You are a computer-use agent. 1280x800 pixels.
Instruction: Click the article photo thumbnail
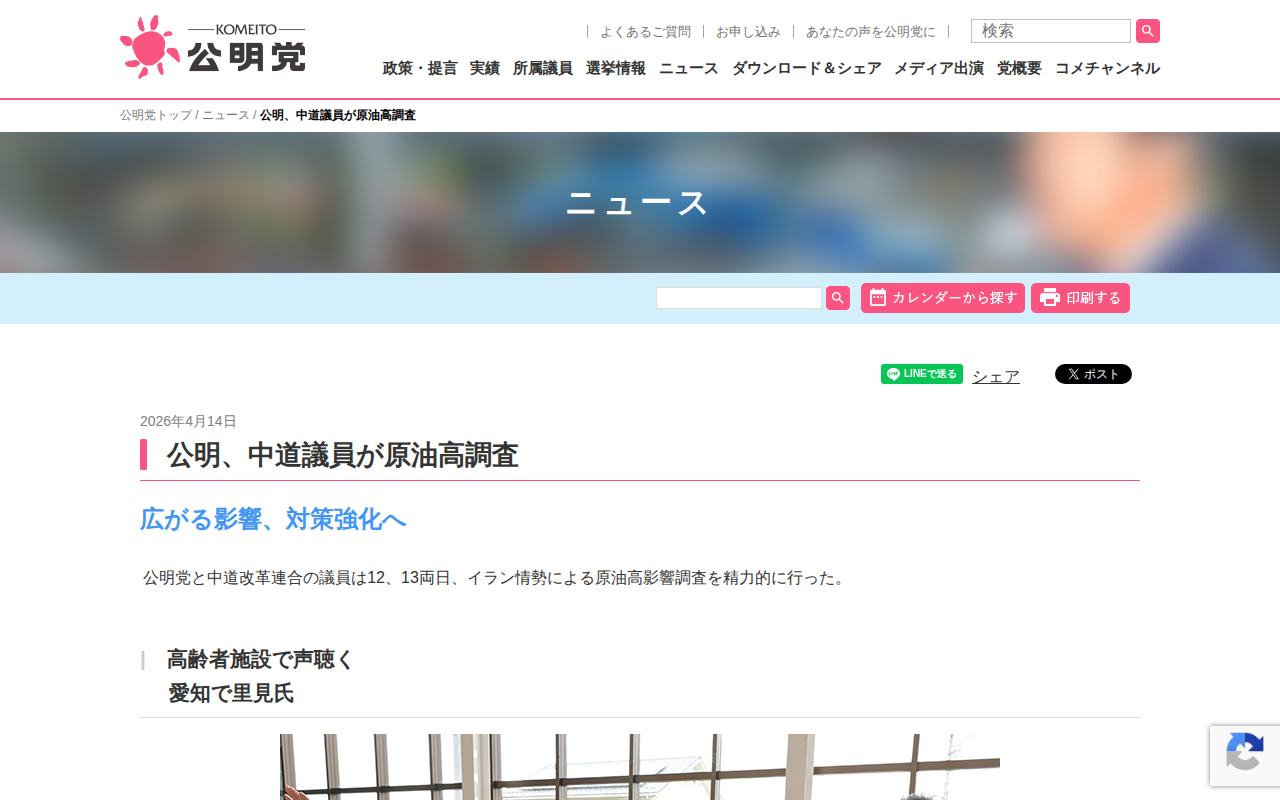640,767
